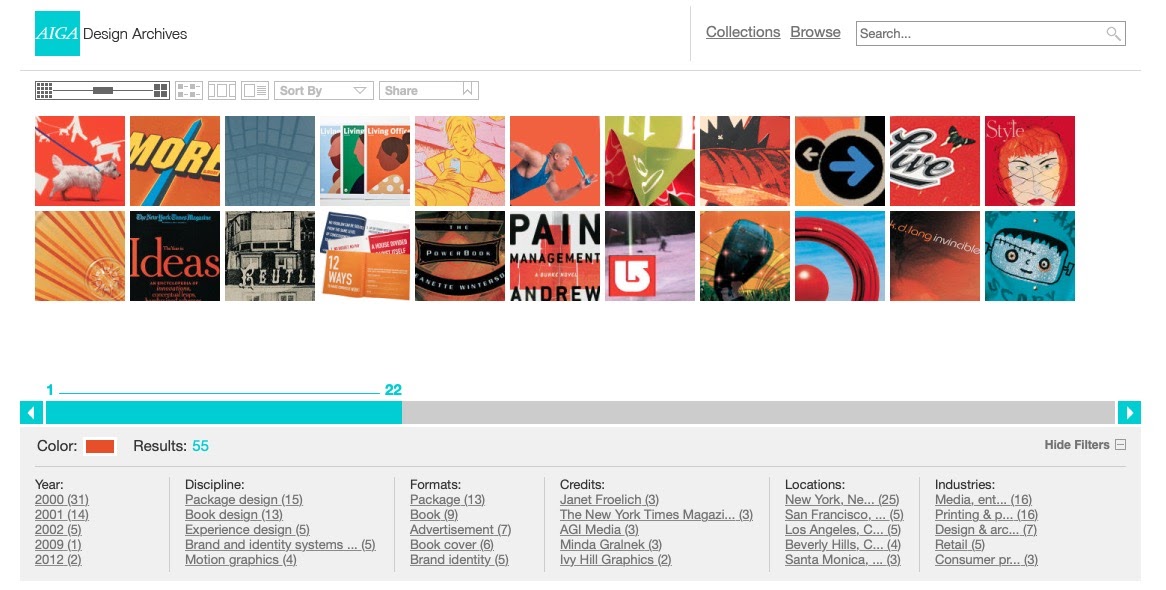Screen dimensions: 1166x590
Task: Open the white dog on leash thumbnail
Action: (80, 161)
